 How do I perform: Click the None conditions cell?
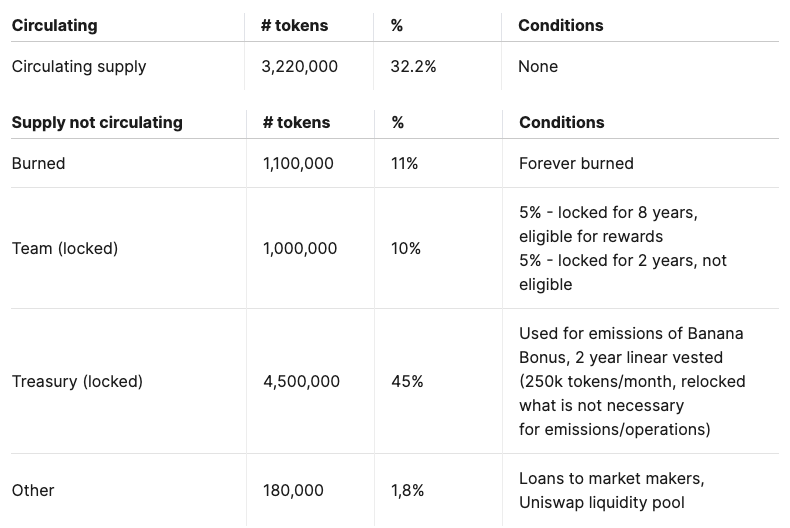(538, 67)
